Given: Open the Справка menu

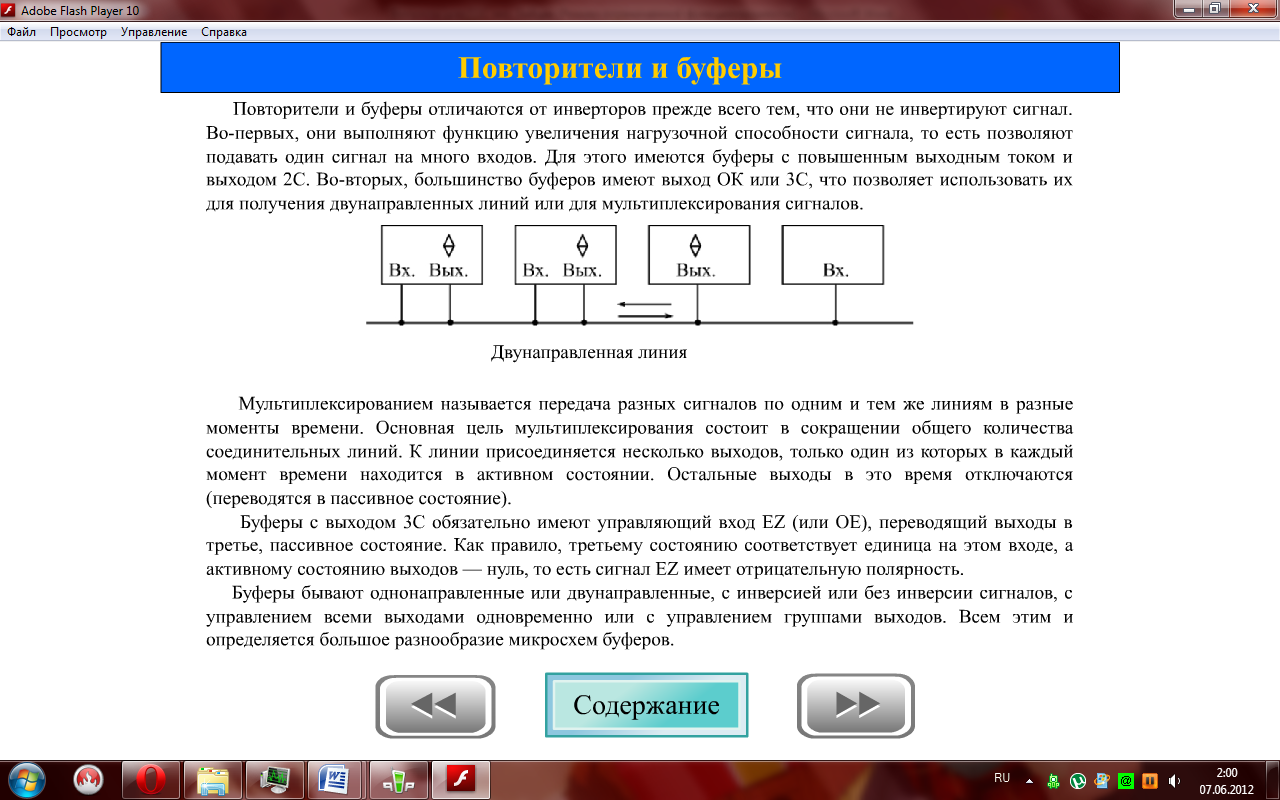Looking at the screenshot, I should [x=224, y=32].
